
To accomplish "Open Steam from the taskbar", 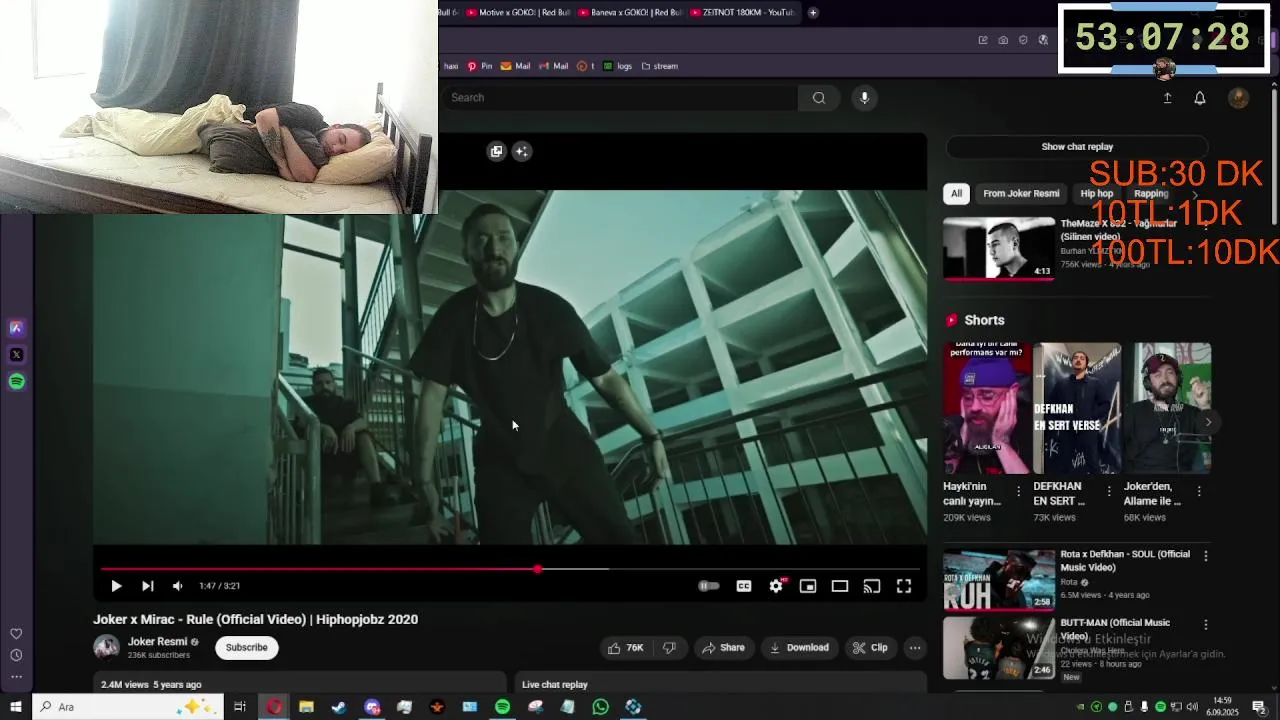I will coord(339,707).
